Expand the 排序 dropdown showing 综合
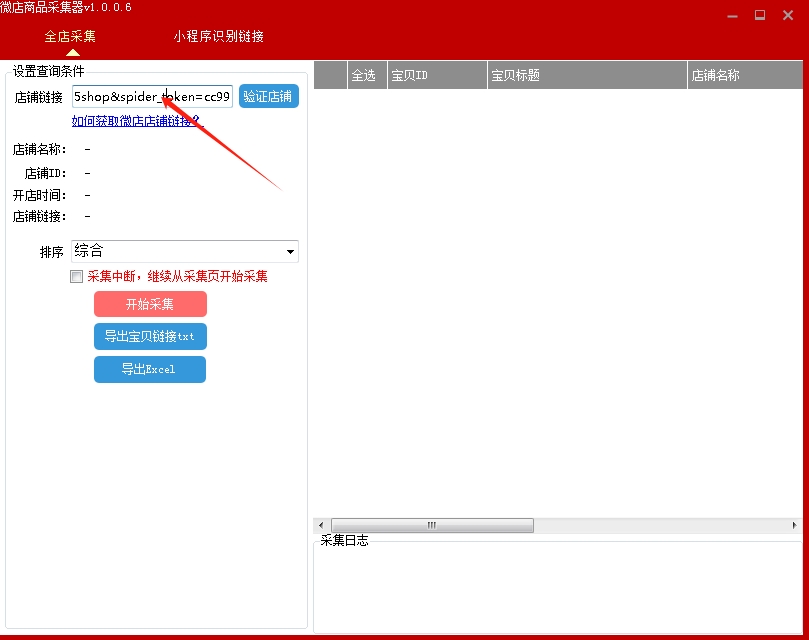 [x=185, y=251]
